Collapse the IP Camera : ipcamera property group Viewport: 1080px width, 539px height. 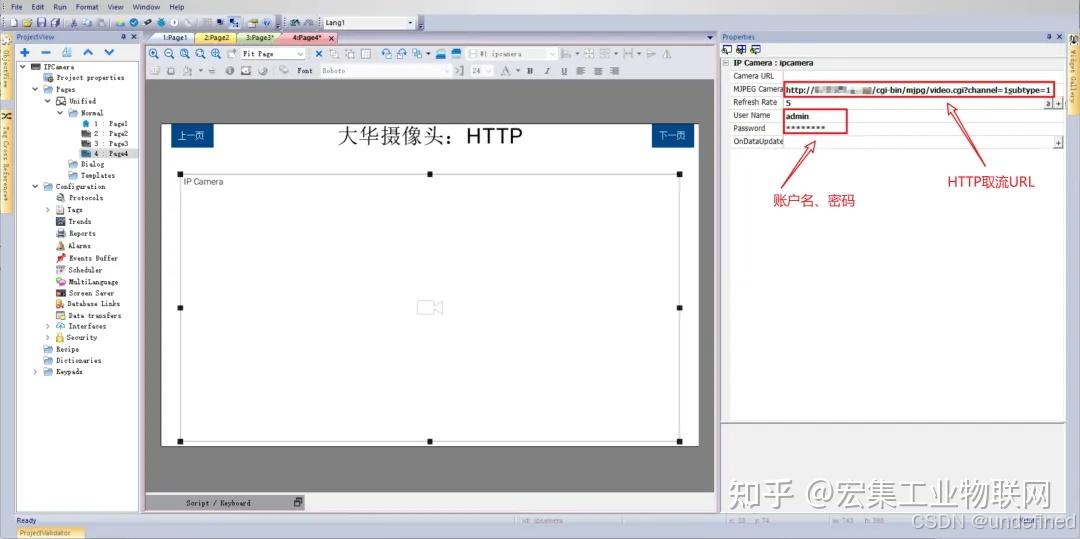tap(725, 63)
